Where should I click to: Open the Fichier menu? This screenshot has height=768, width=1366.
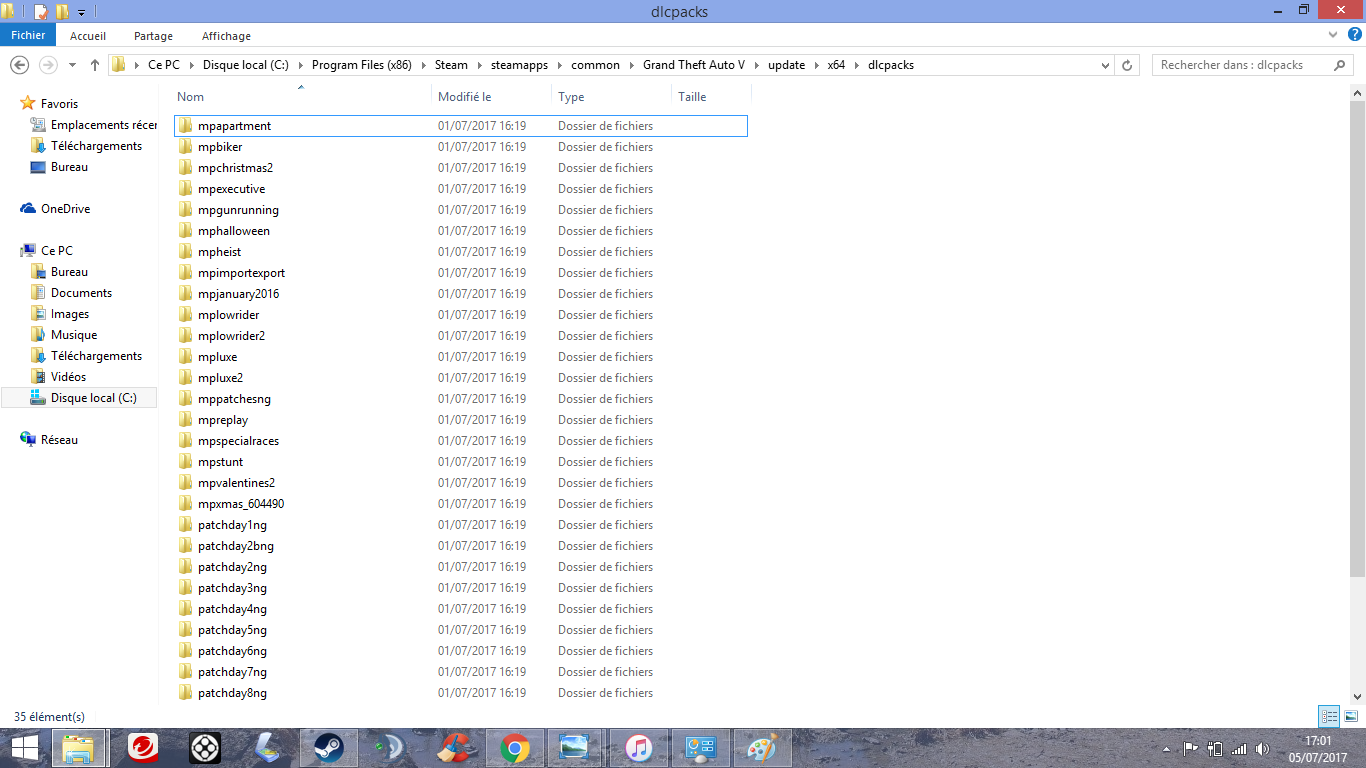click(x=28, y=35)
